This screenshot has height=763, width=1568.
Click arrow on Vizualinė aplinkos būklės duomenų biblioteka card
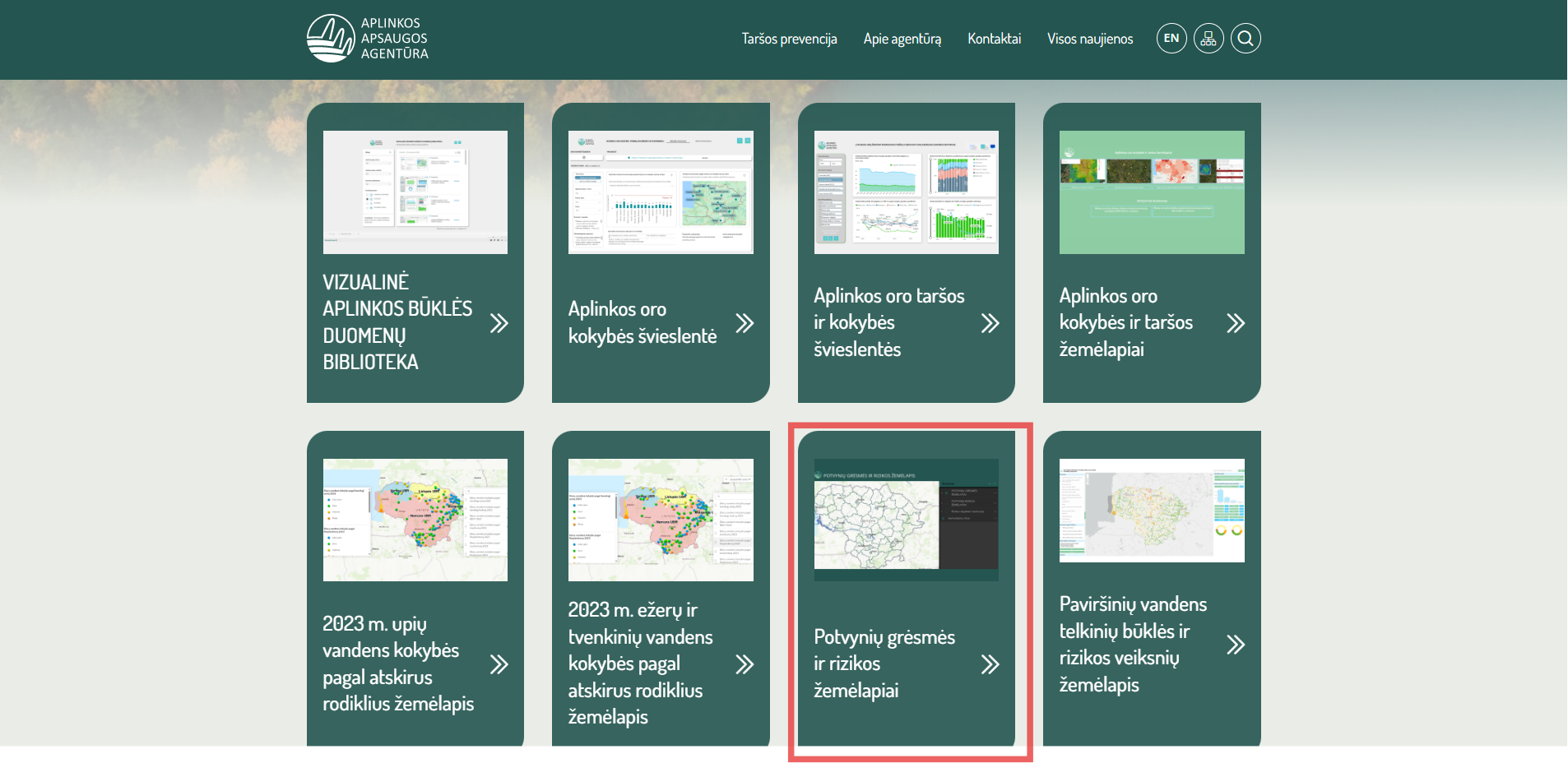499,323
